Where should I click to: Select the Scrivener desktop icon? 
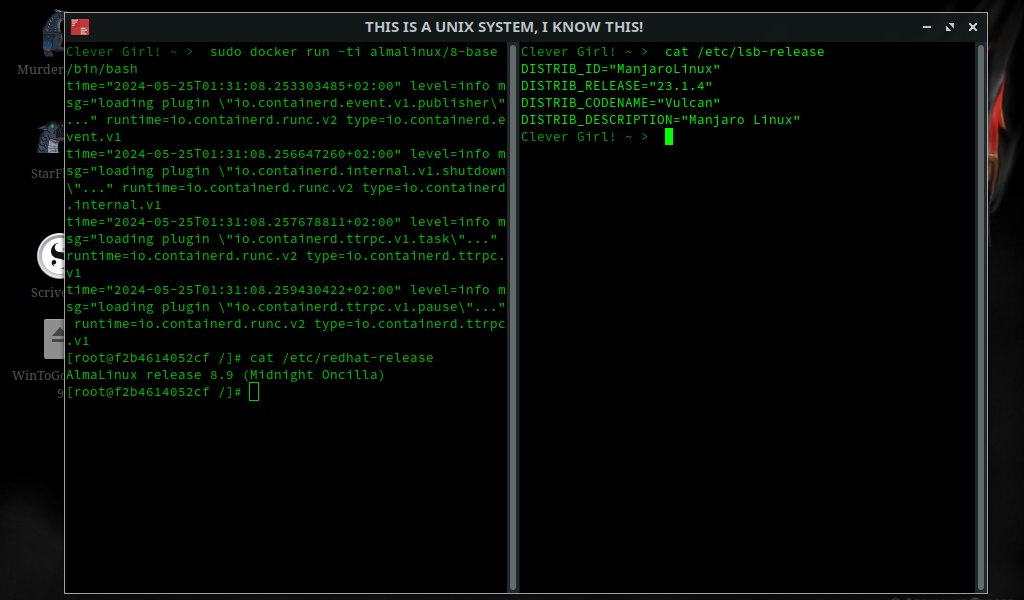[51, 256]
